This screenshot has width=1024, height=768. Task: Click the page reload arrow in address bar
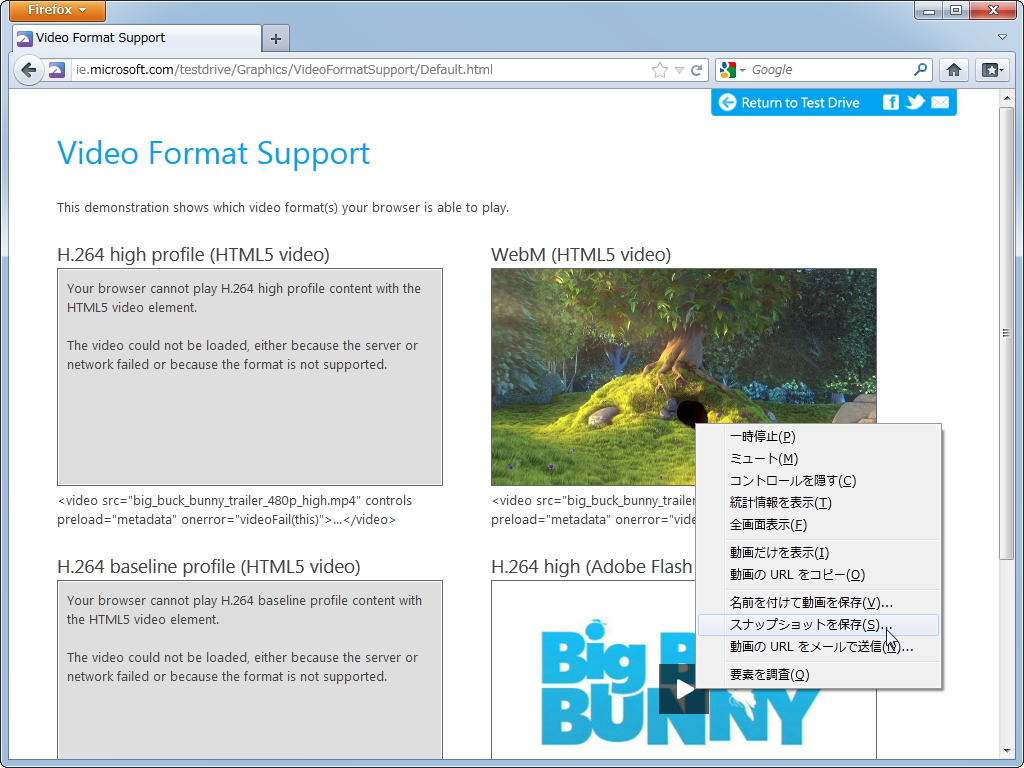pyautogui.click(x=697, y=70)
